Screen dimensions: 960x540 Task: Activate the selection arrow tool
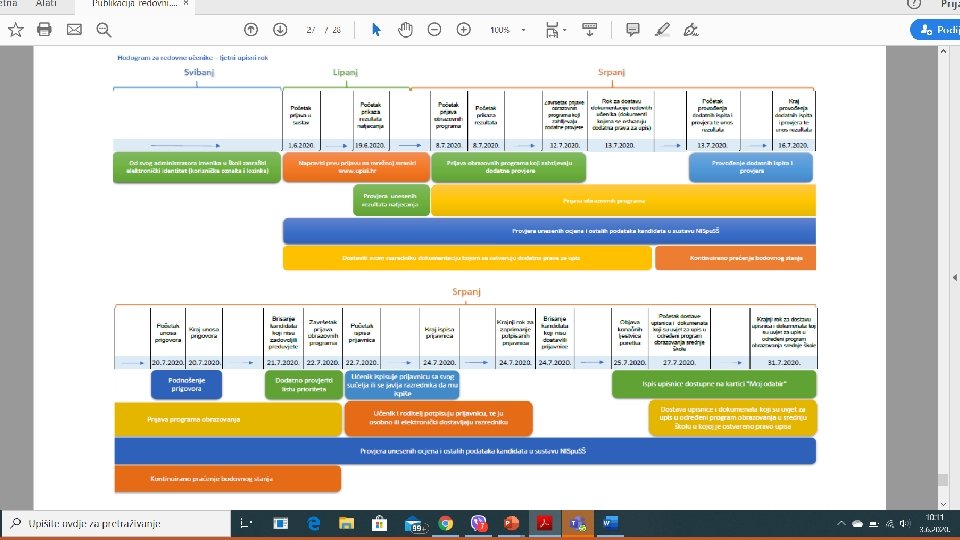(376, 29)
